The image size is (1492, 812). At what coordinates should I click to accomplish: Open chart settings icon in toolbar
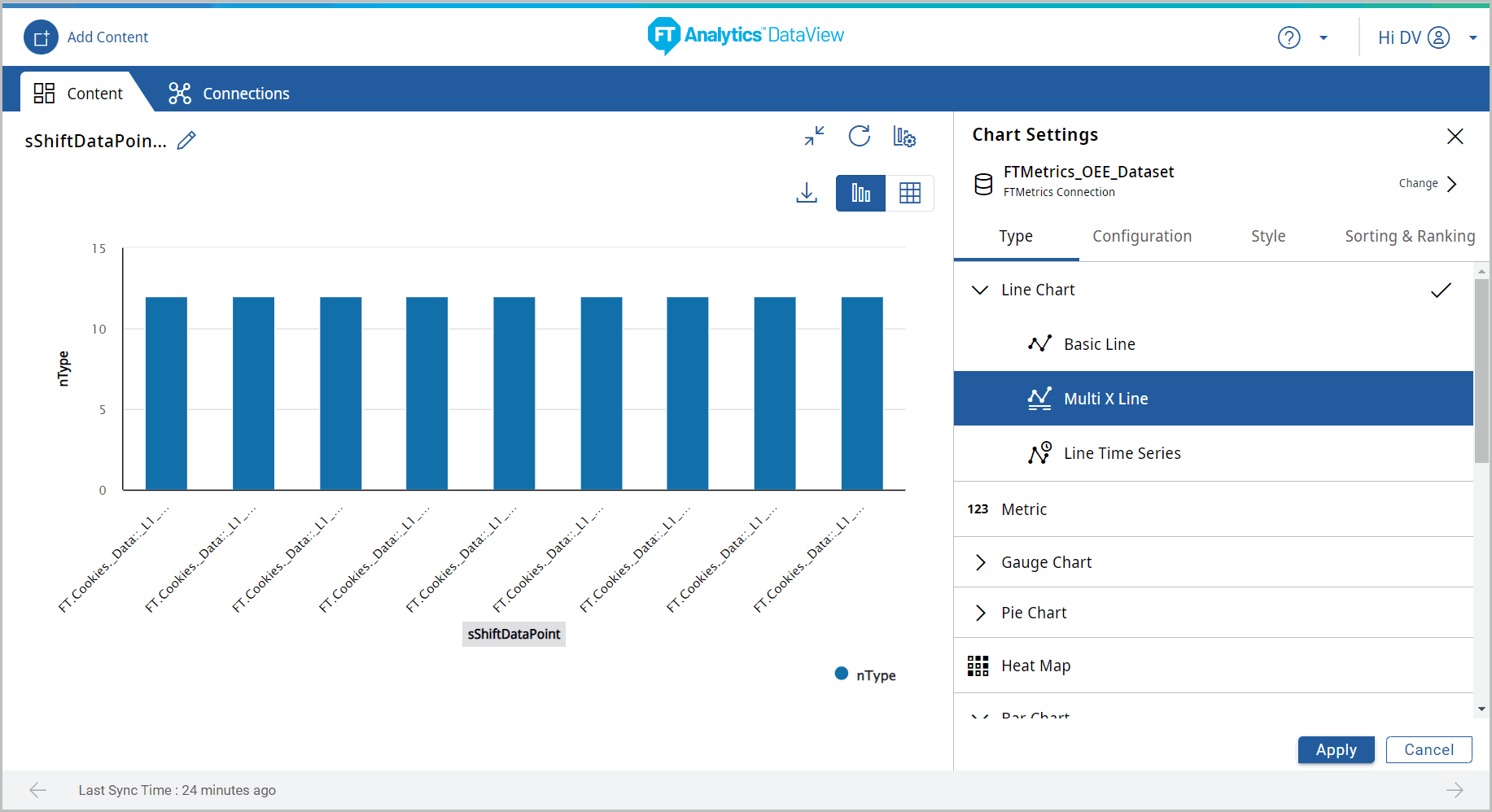coord(904,136)
